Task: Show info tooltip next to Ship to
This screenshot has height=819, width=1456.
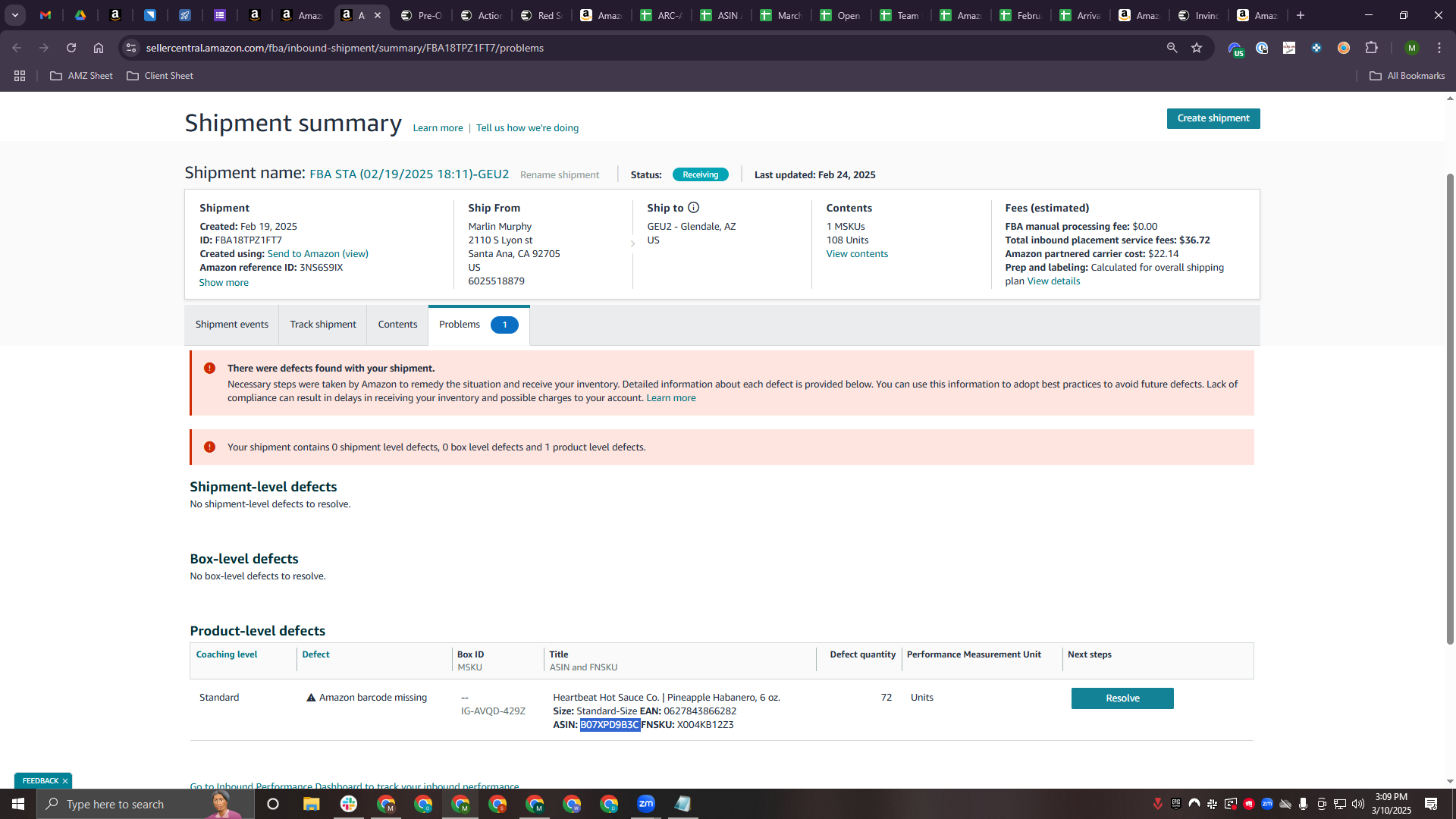Action: 693,208
